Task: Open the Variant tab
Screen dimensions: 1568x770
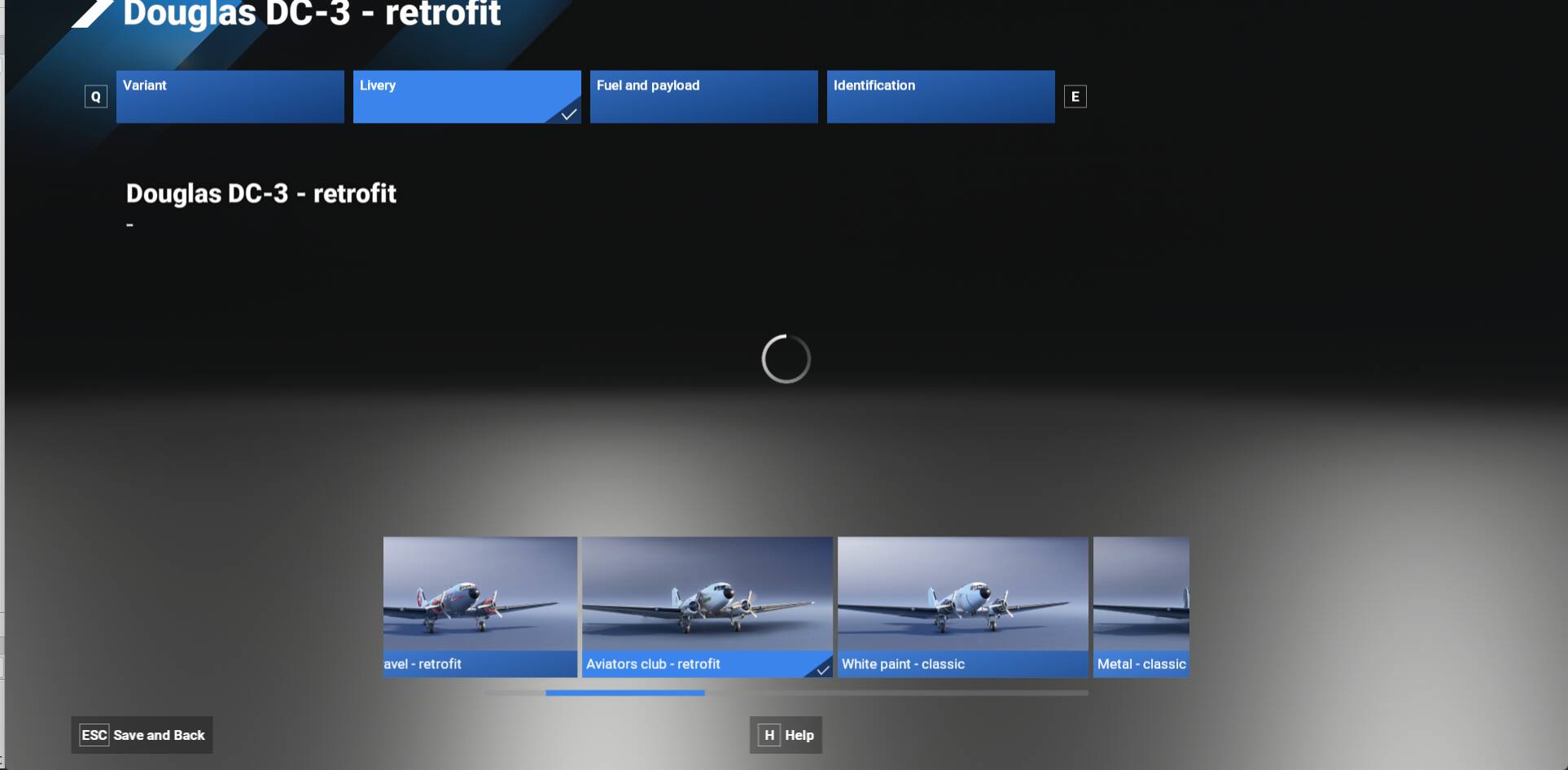Action: [x=230, y=97]
